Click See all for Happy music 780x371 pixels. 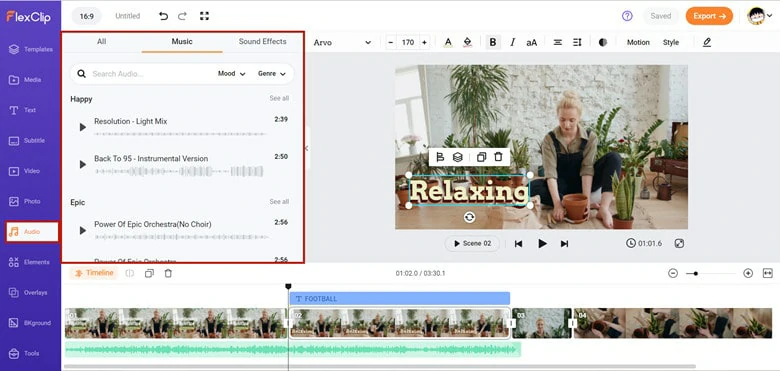tap(279, 98)
